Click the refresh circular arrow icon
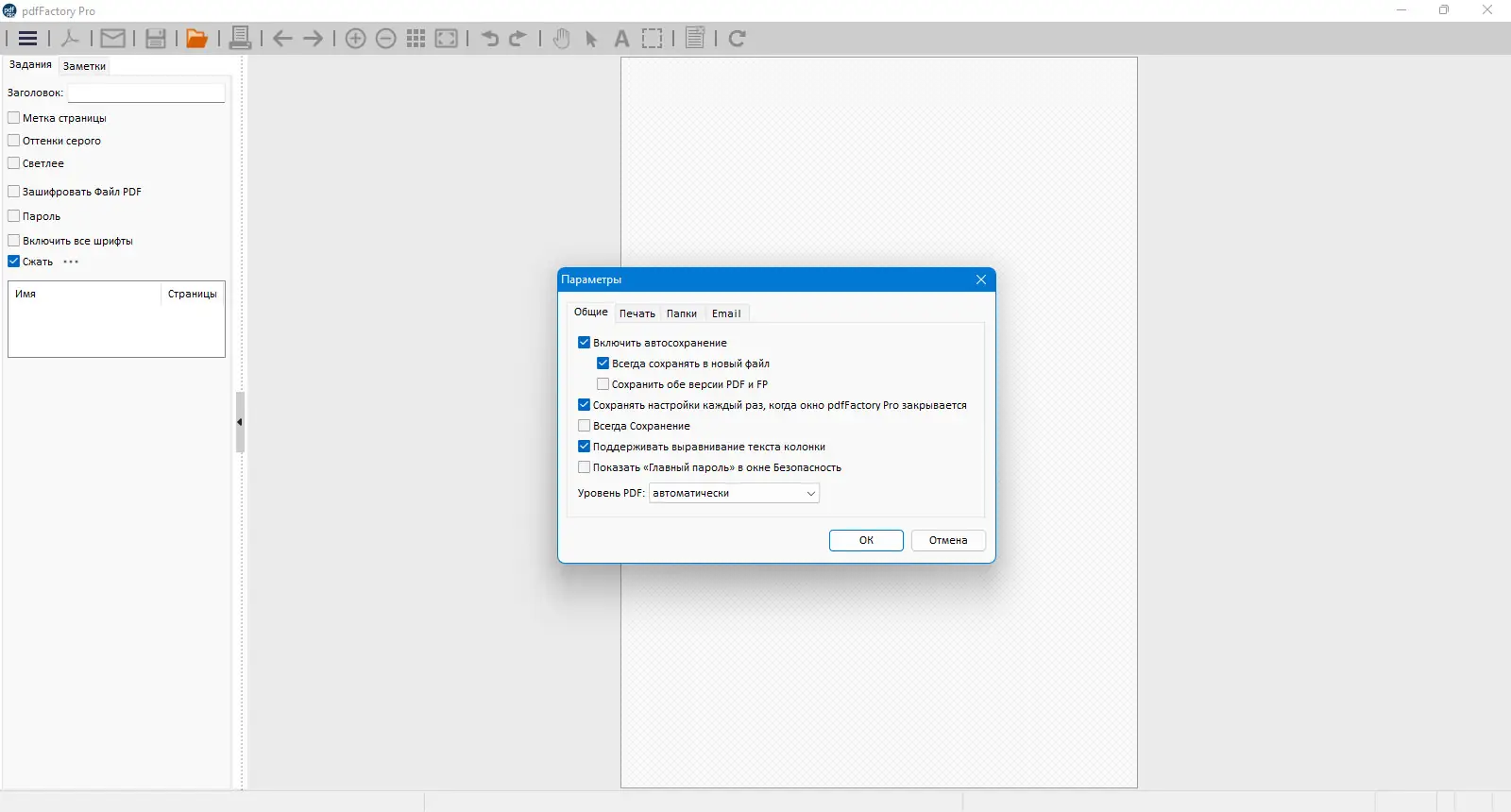The height and width of the screenshot is (812, 1511). 738,39
